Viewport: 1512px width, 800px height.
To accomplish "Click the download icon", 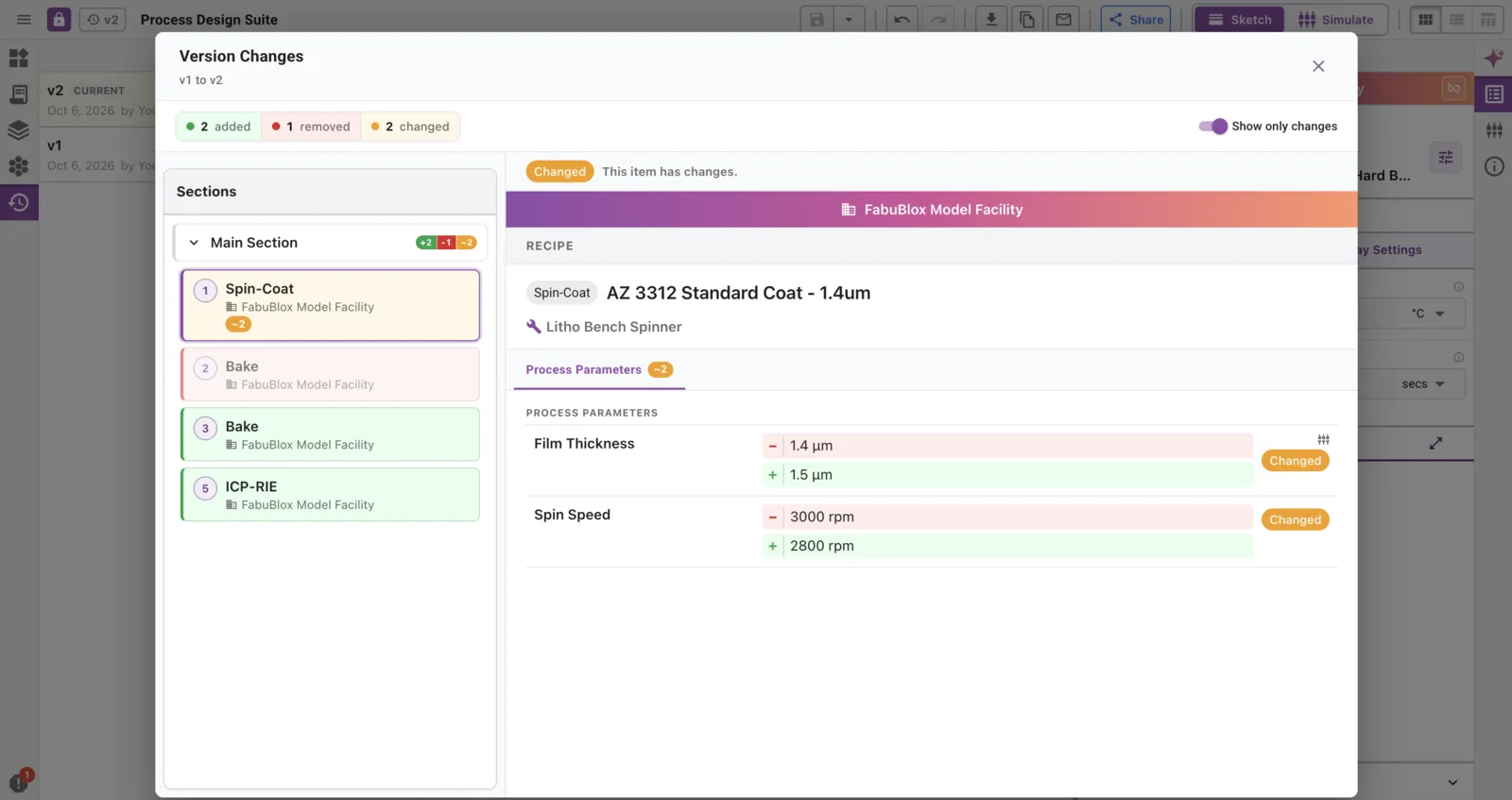I will coord(991,19).
